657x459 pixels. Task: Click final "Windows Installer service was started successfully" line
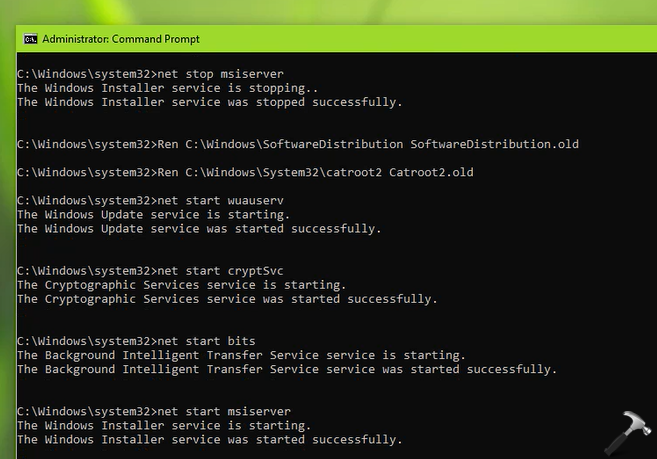tap(210, 439)
